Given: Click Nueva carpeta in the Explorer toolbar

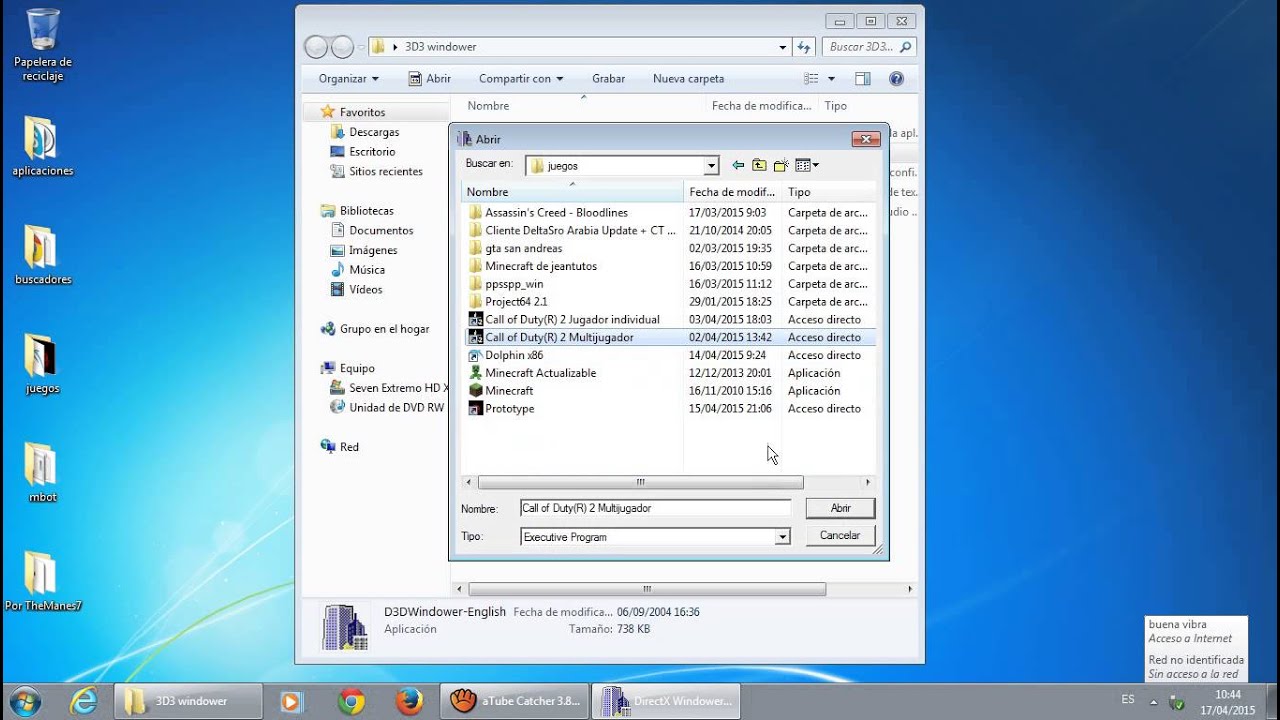Looking at the screenshot, I should 688,78.
